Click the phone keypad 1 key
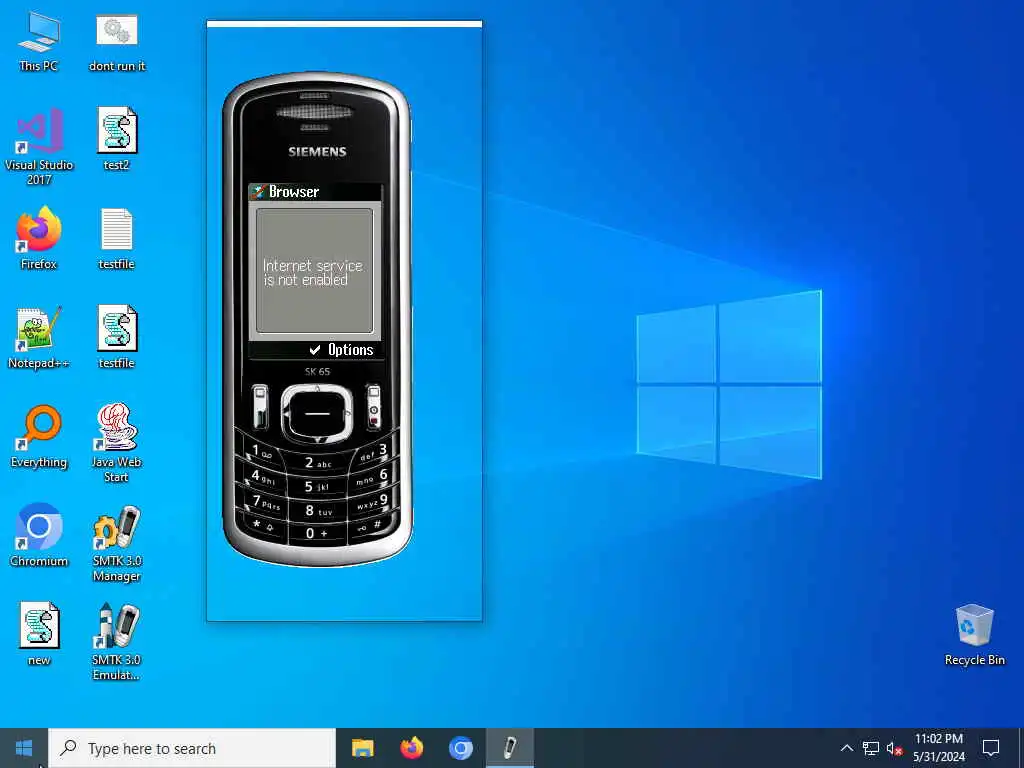Viewport: 1024px width, 768px height. (261, 452)
